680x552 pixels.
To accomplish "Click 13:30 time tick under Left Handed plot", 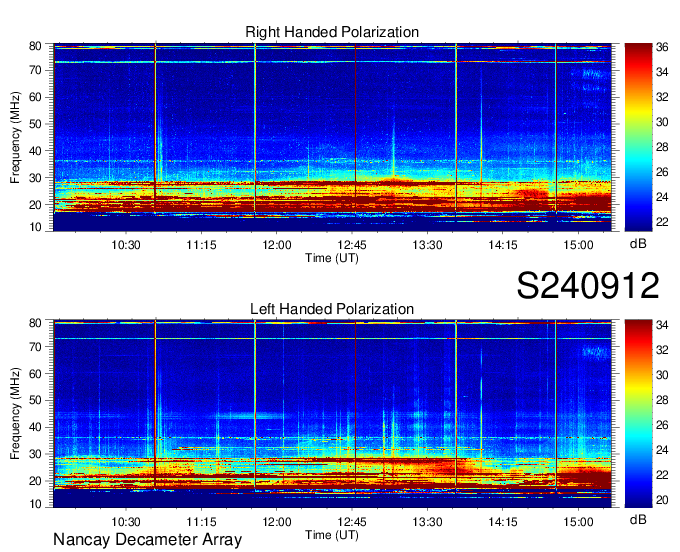I will 427,522.
